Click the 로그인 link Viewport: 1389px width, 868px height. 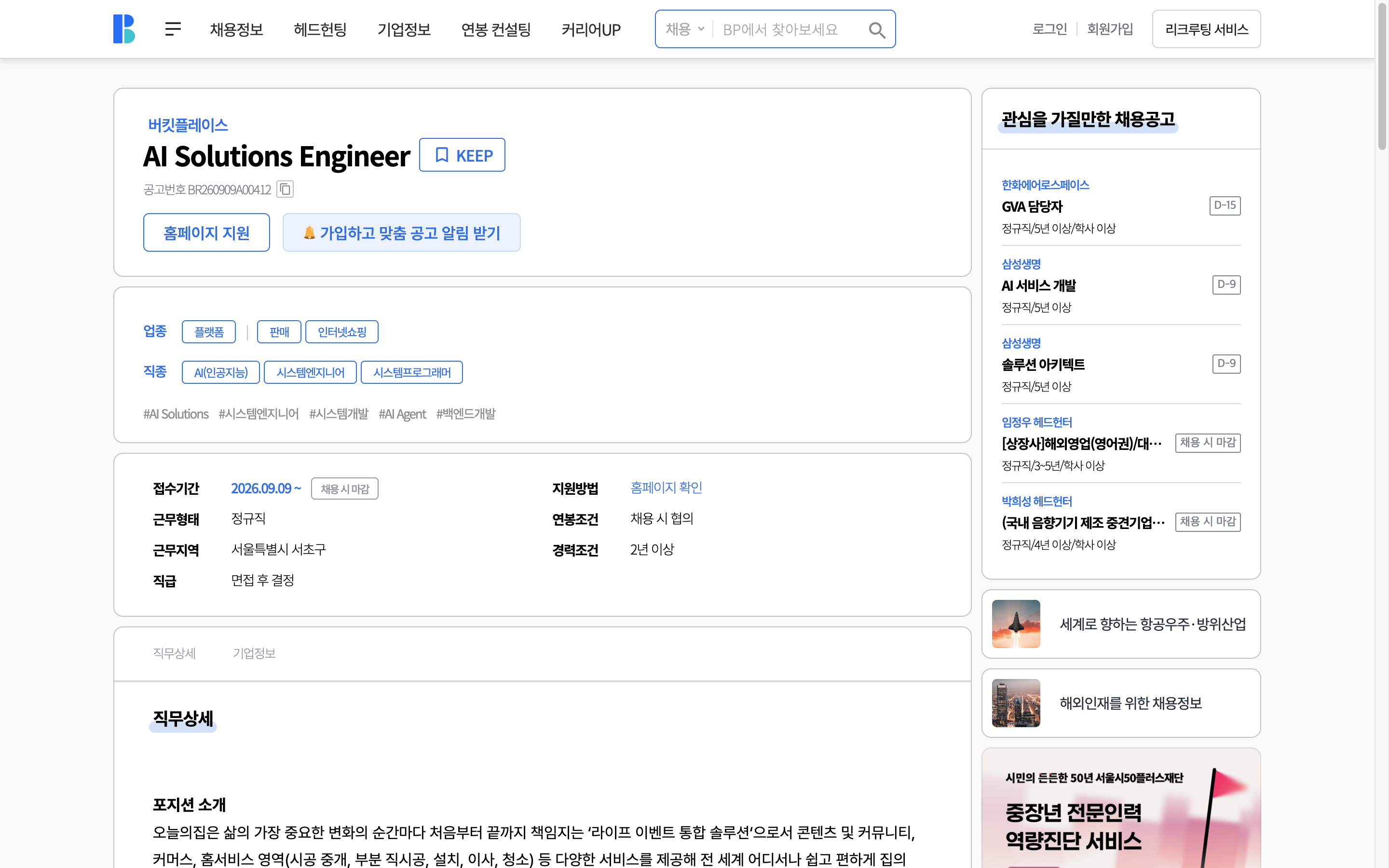click(1049, 29)
